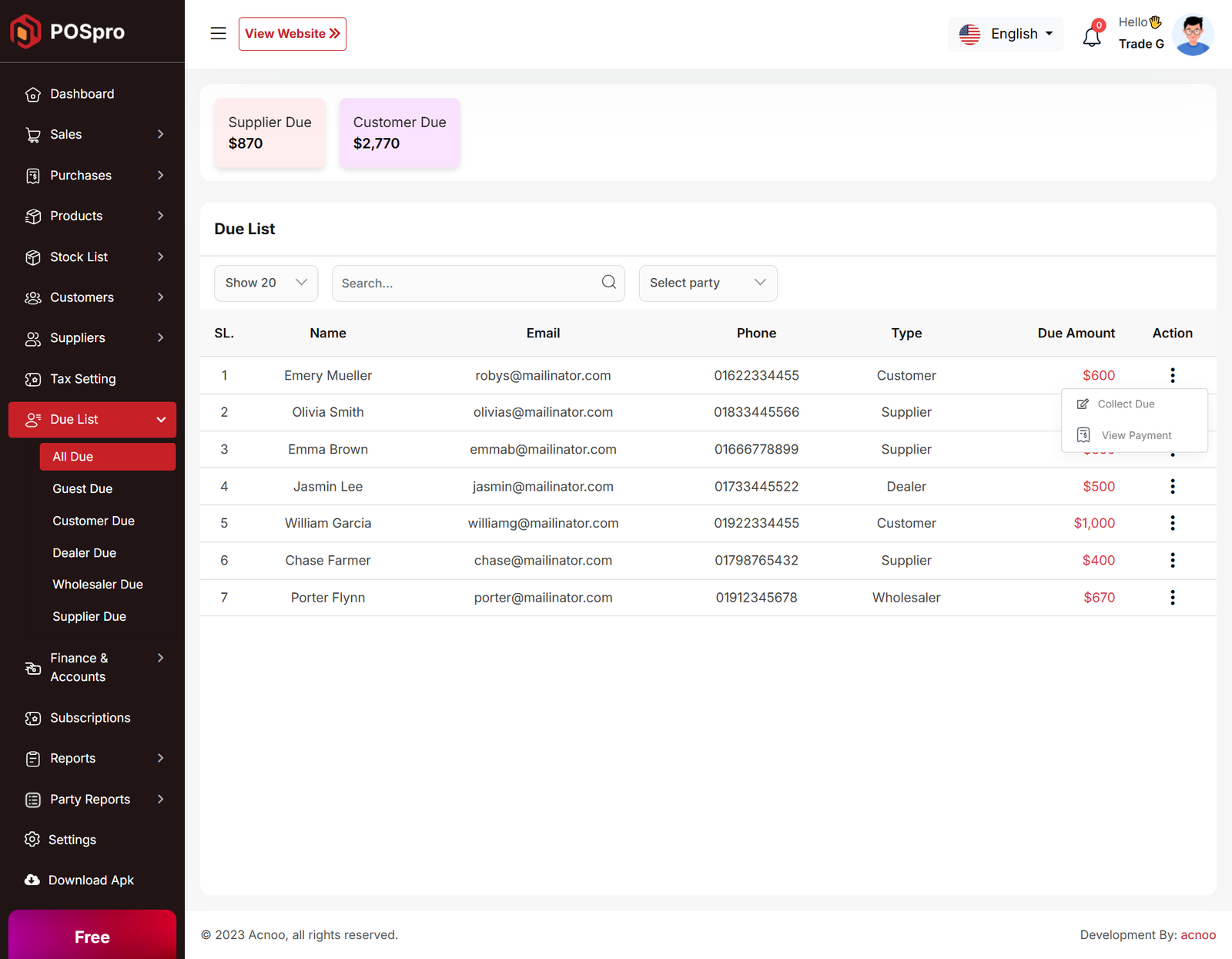Choose View Payment in the action menu
Screen dimensions: 1232x959
(x=1135, y=436)
